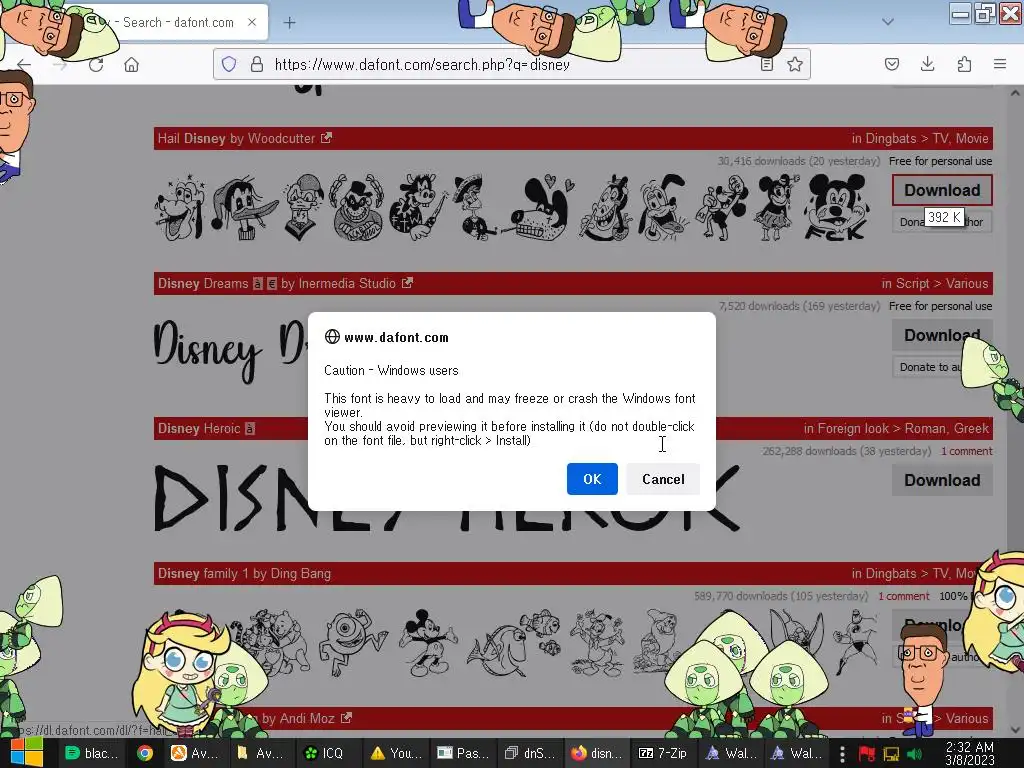
Task: Open Hail Disney font page
Action: tap(191, 138)
